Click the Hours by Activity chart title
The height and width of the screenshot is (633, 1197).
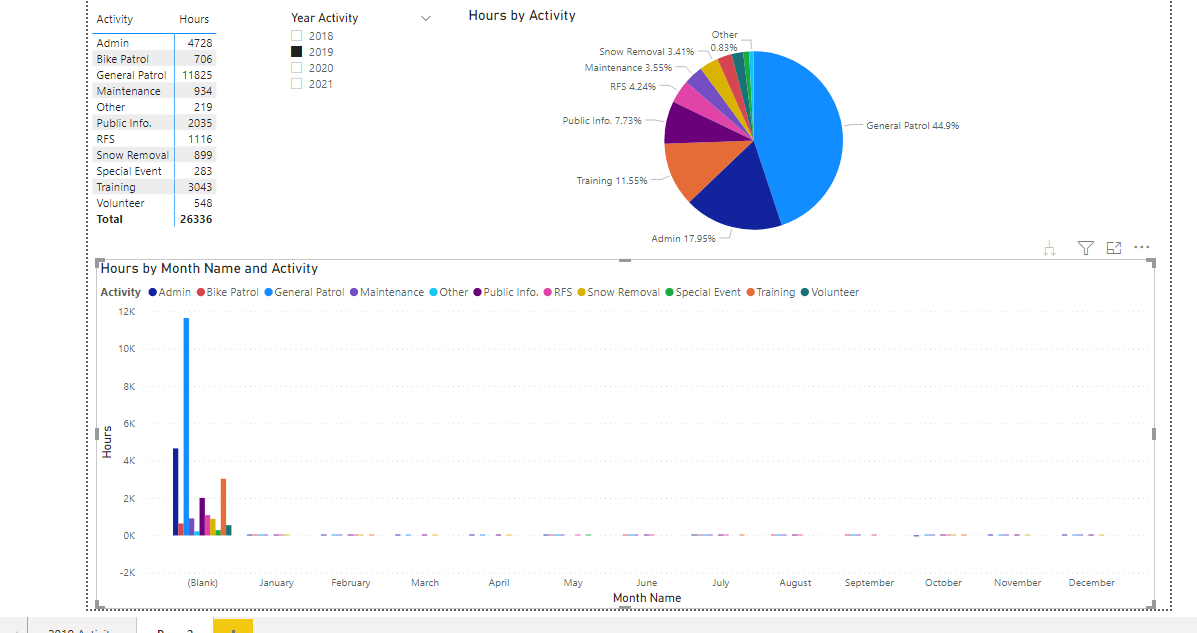click(522, 15)
